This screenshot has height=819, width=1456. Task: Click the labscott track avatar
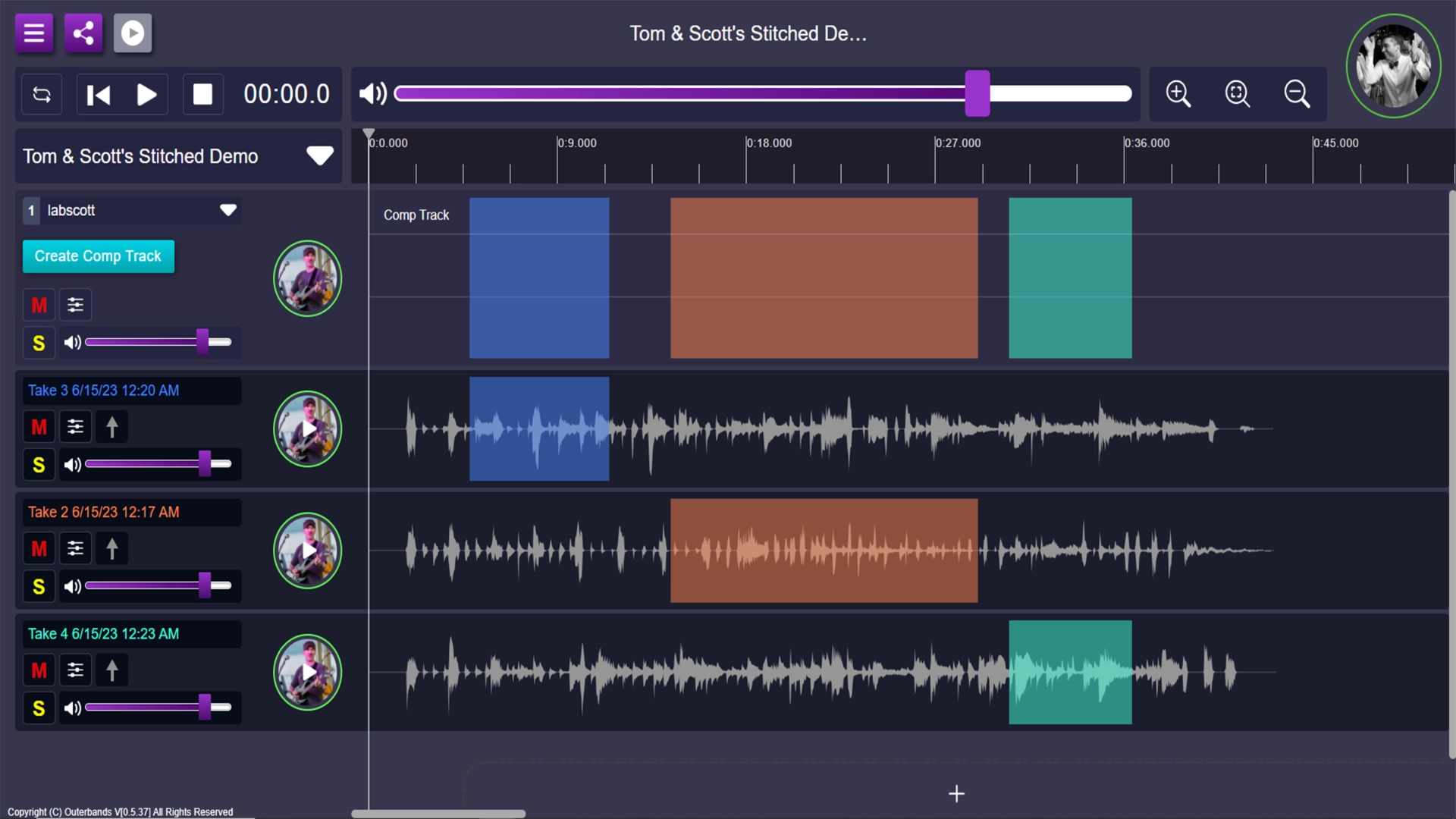coord(307,278)
